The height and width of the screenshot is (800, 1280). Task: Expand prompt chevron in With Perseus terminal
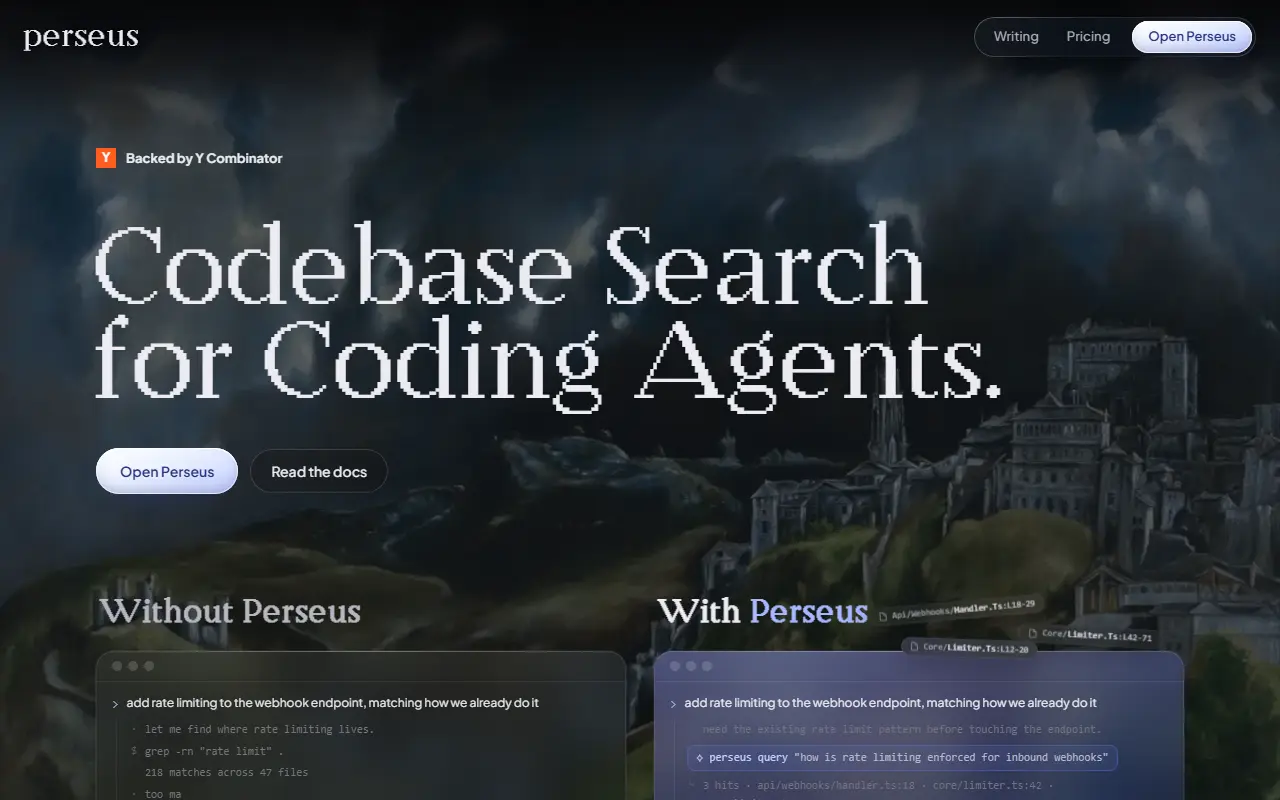[674, 704]
